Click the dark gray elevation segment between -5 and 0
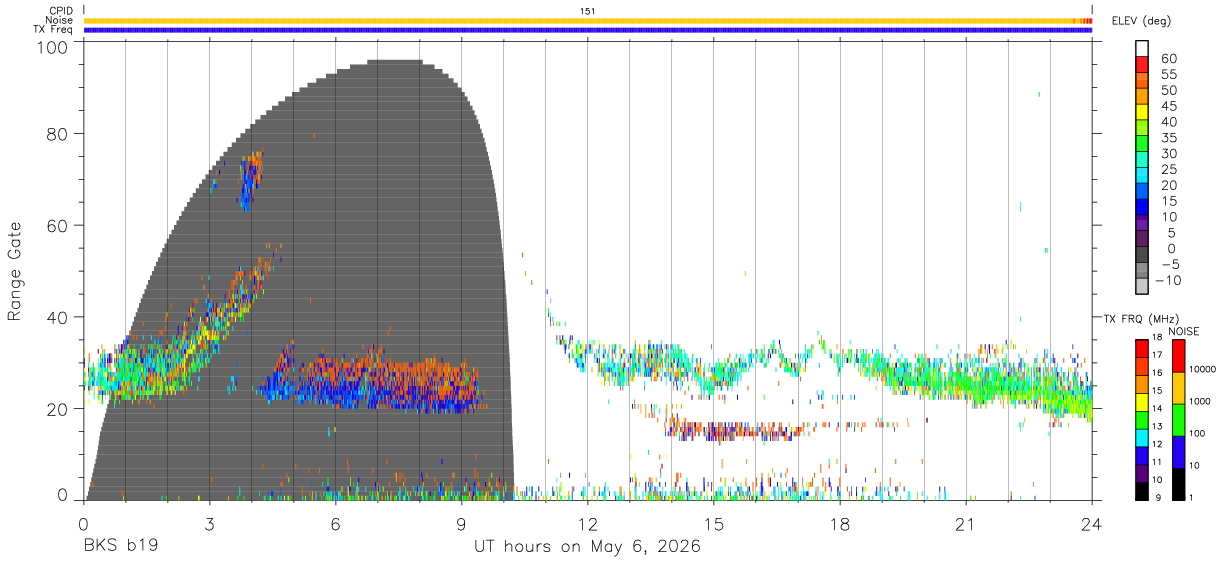Viewport: 1228px width, 567px height. click(x=1142, y=254)
